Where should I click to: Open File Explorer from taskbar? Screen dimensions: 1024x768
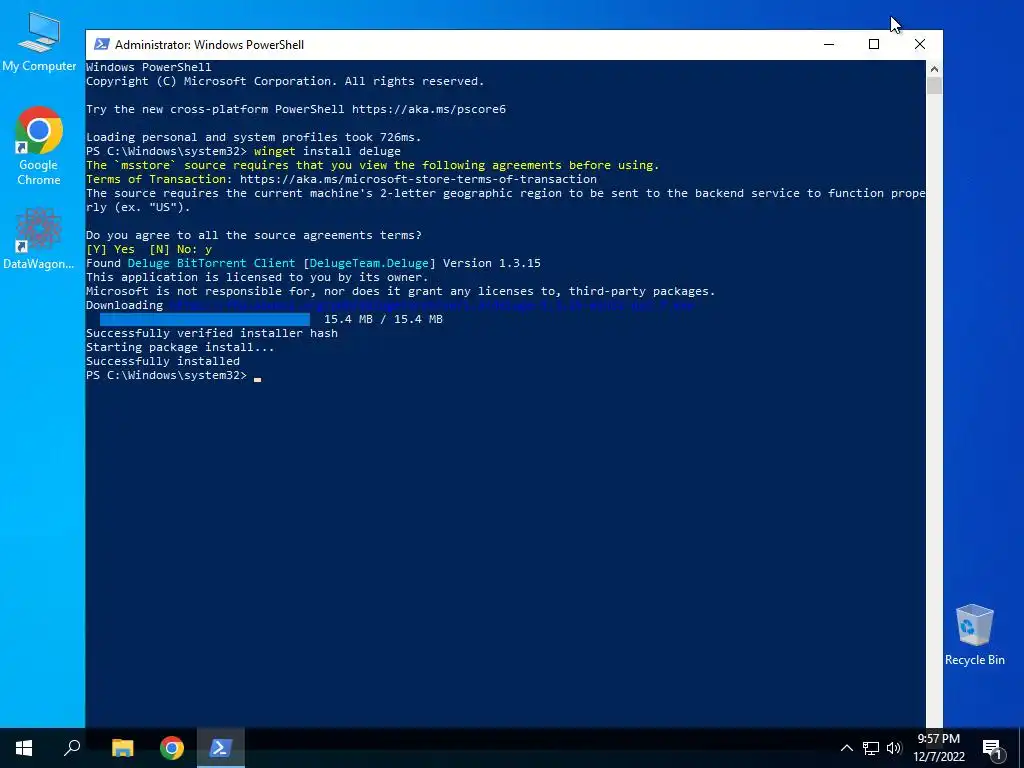pyautogui.click(x=123, y=748)
